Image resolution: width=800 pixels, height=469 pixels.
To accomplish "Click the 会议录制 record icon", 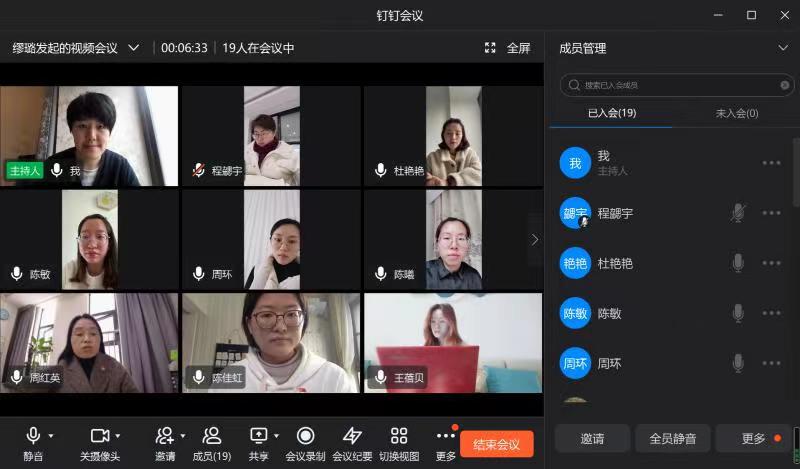I will point(305,436).
